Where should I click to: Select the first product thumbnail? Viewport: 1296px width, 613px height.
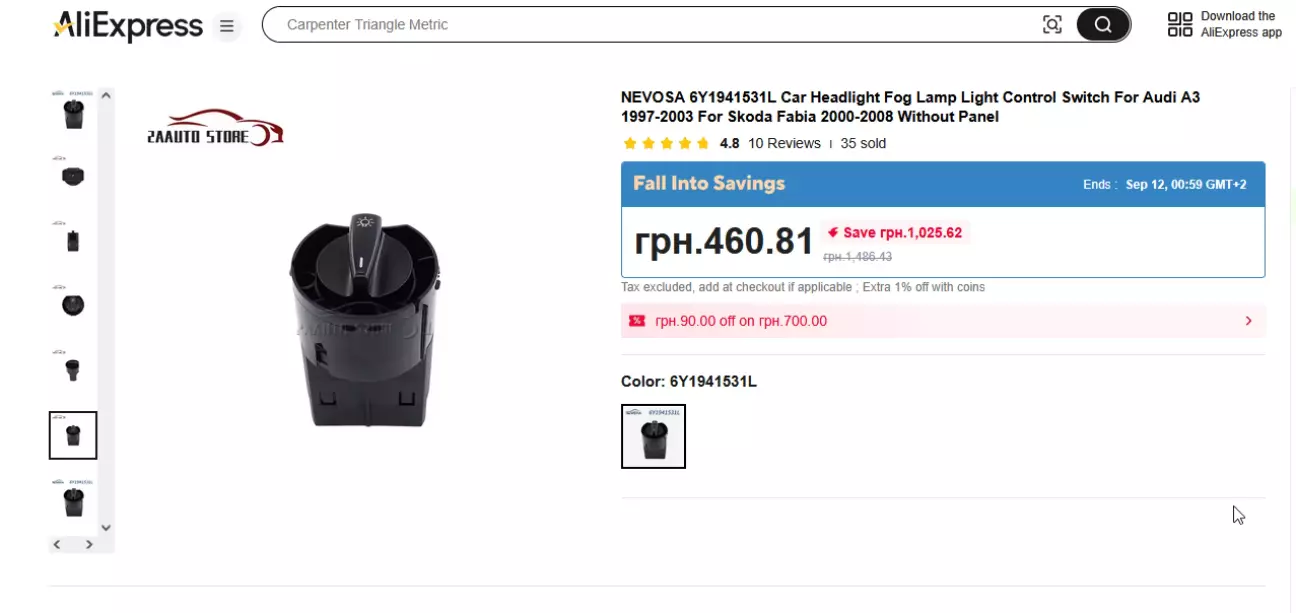(73, 111)
